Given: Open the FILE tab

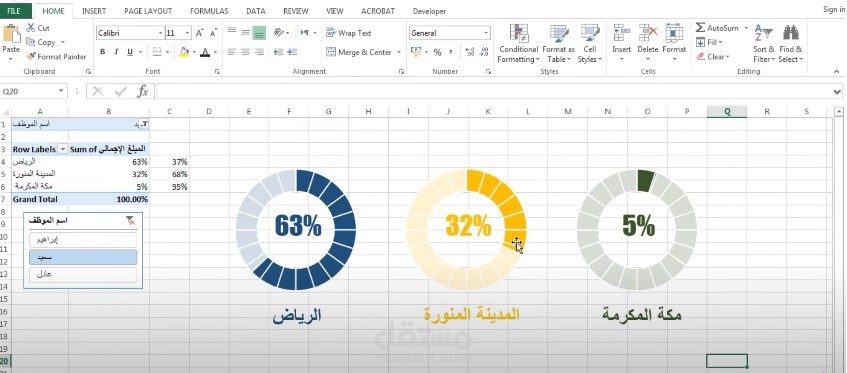Looking at the screenshot, I should point(14,10).
